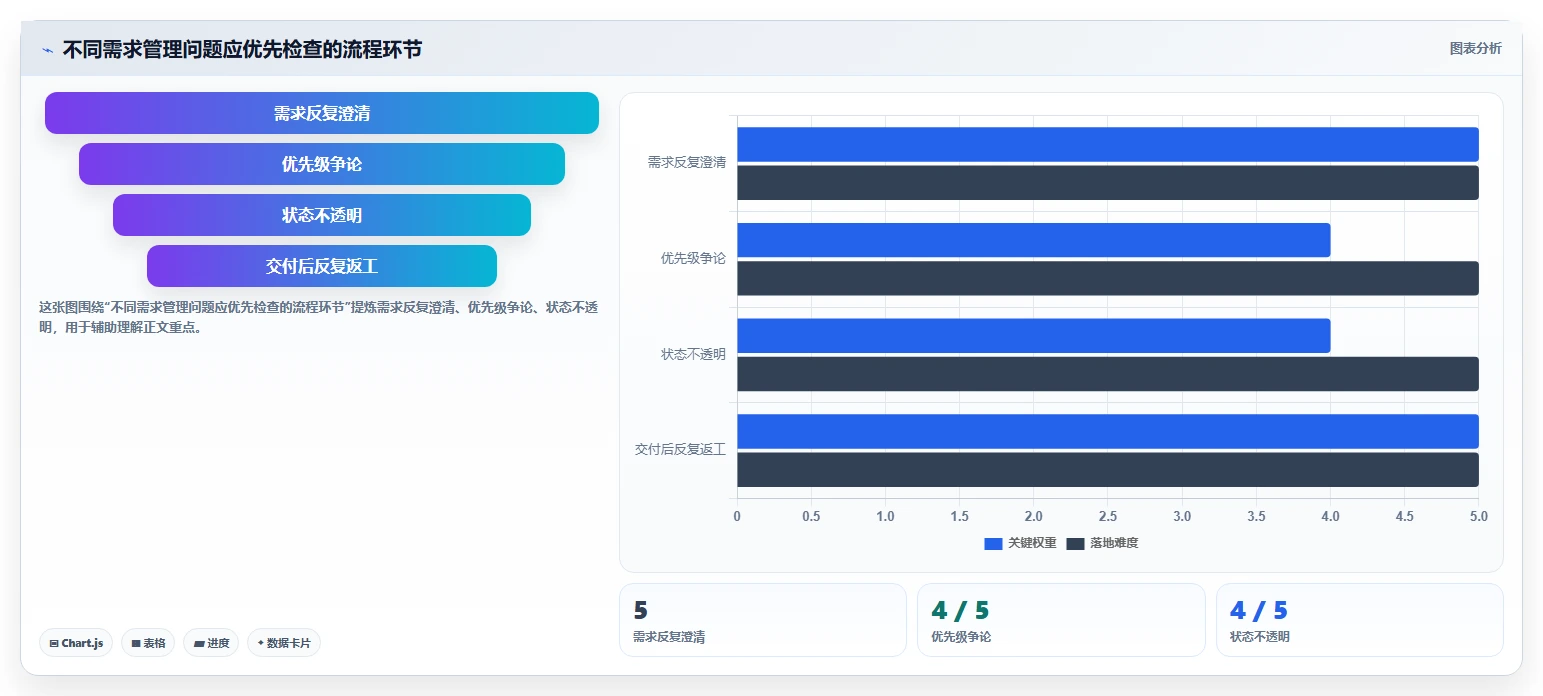Click the 数据卡片 tag chip
This screenshot has height=696, width=1543.
pos(284,643)
